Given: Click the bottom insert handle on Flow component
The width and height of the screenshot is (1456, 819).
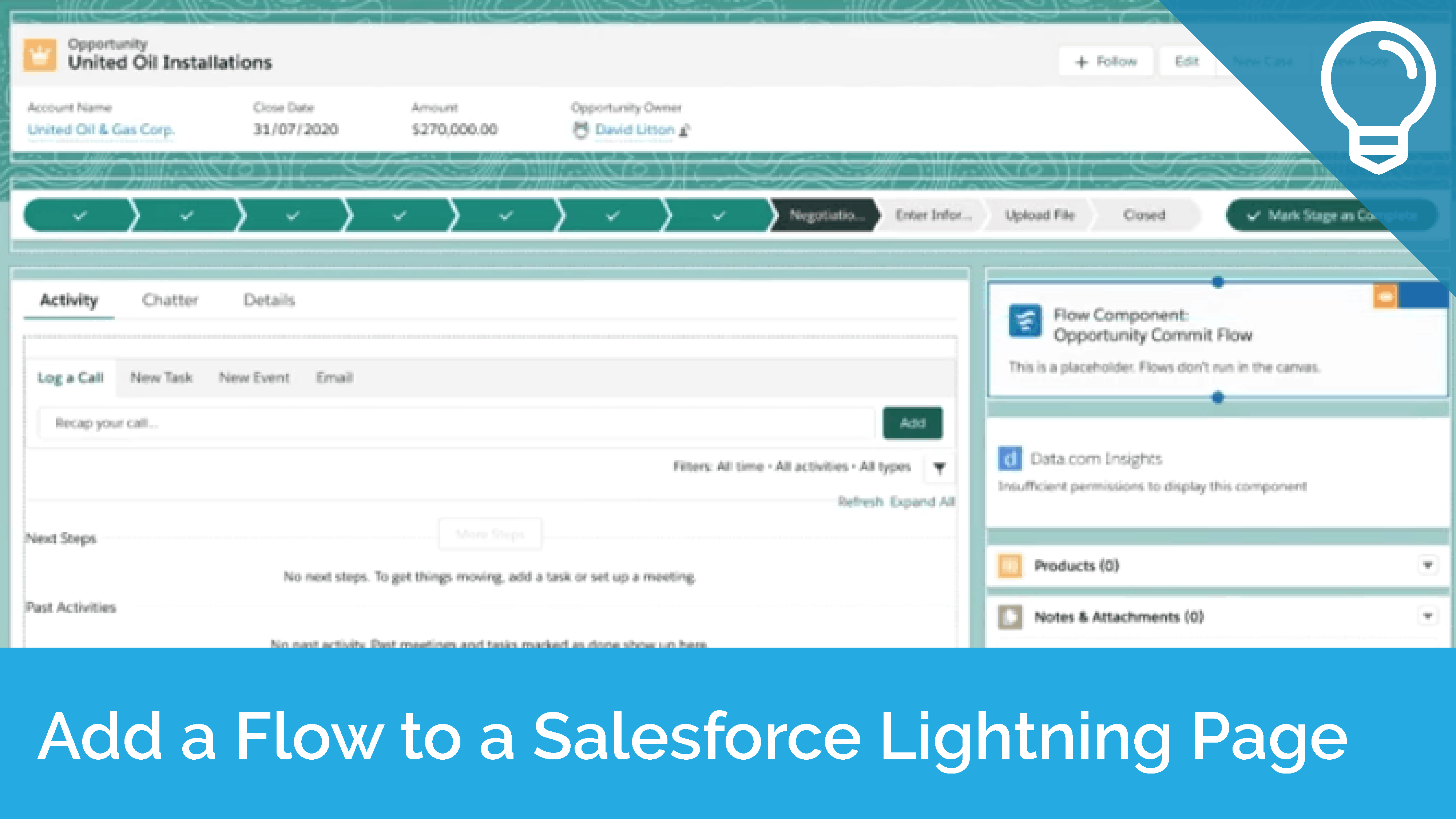Looking at the screenshot, I should [1218, 398].
